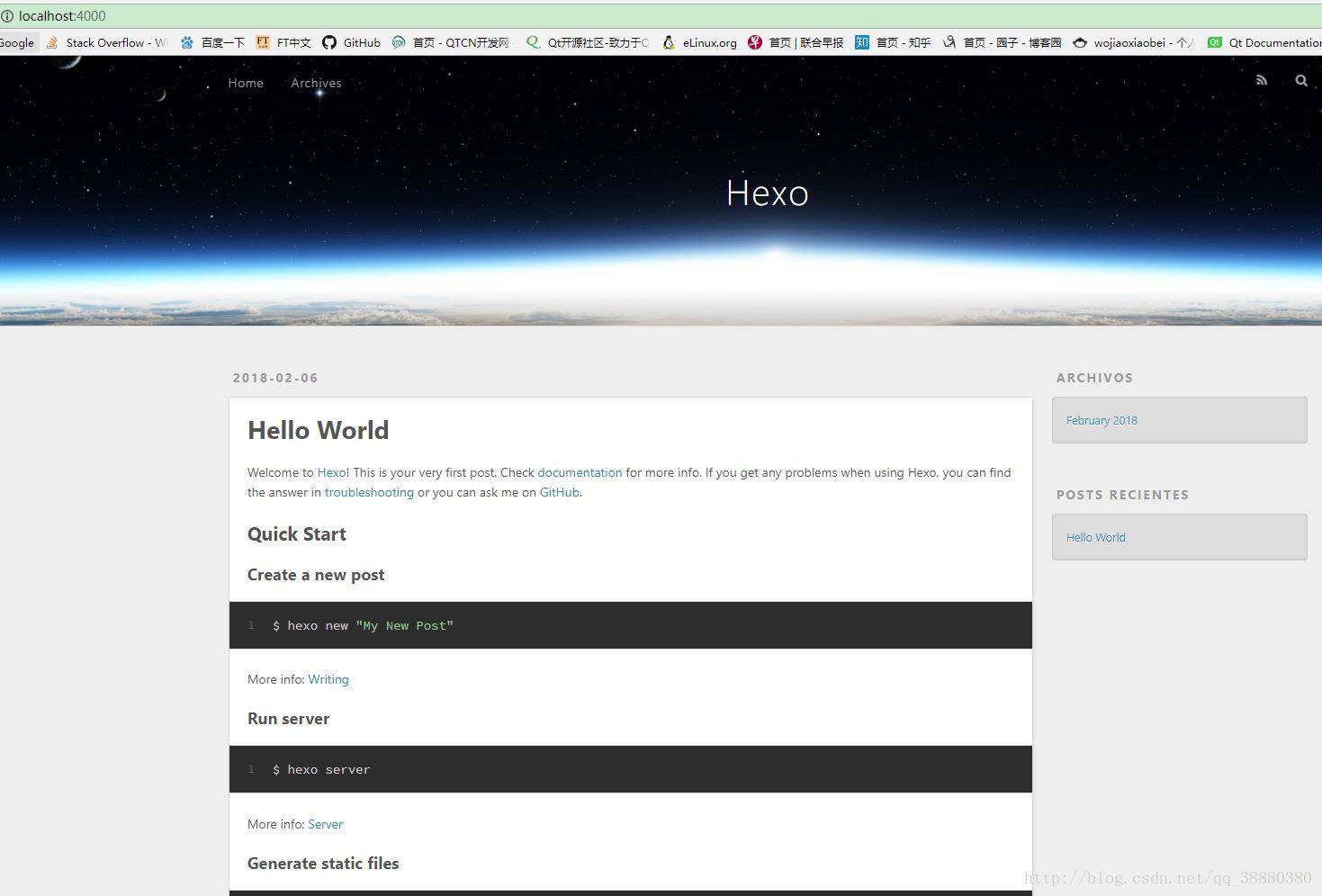Open the 2018-02-06 post date link
The image size is (1322, 896).
[275, 378]
